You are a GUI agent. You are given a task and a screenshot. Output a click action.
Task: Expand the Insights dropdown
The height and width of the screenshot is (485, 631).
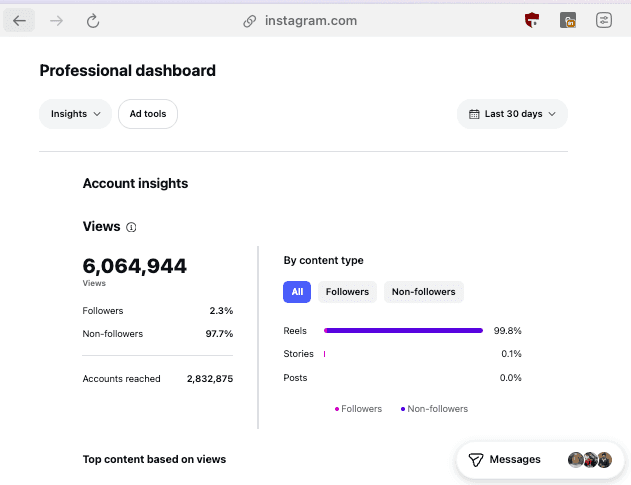point(75,114)
